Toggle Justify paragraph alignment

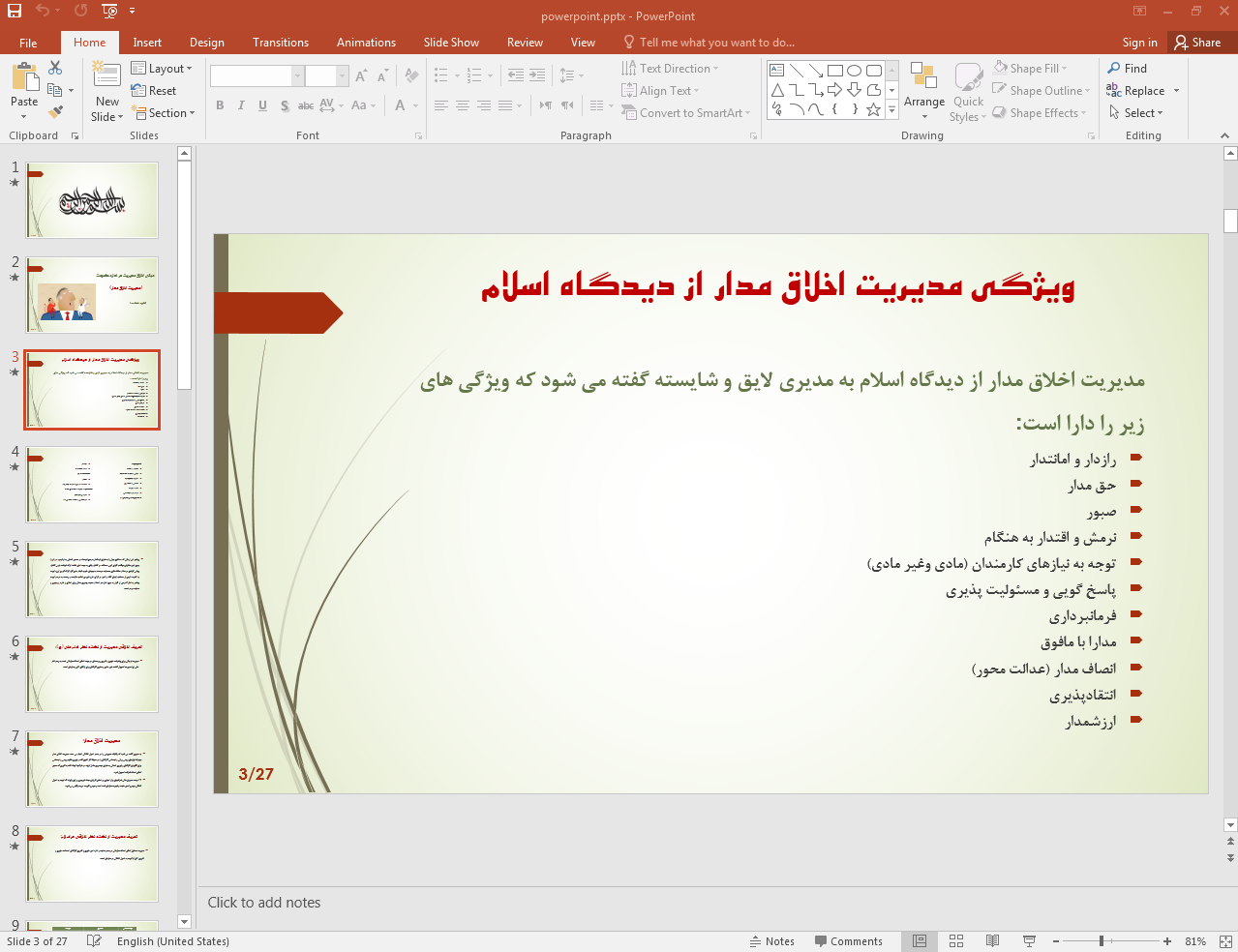pyautogui.click(x=505, y=105)
